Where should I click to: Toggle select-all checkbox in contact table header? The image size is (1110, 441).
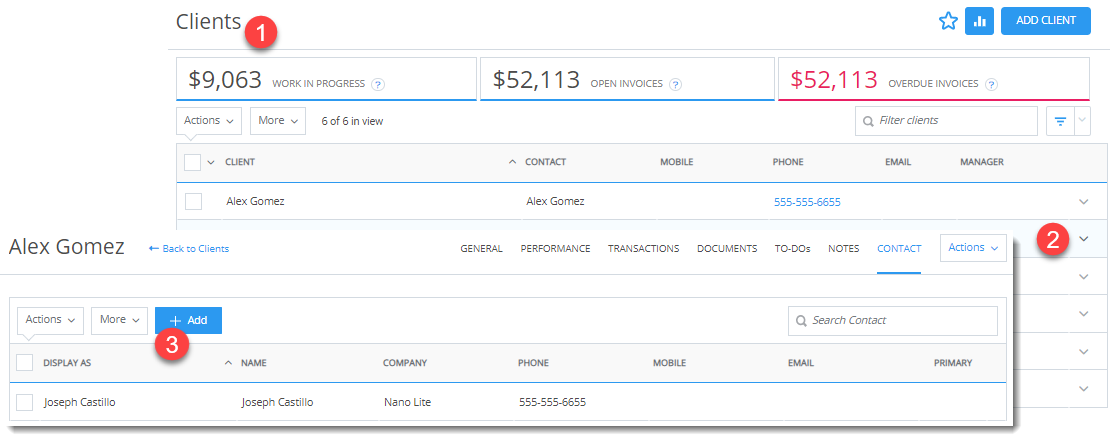25,362
